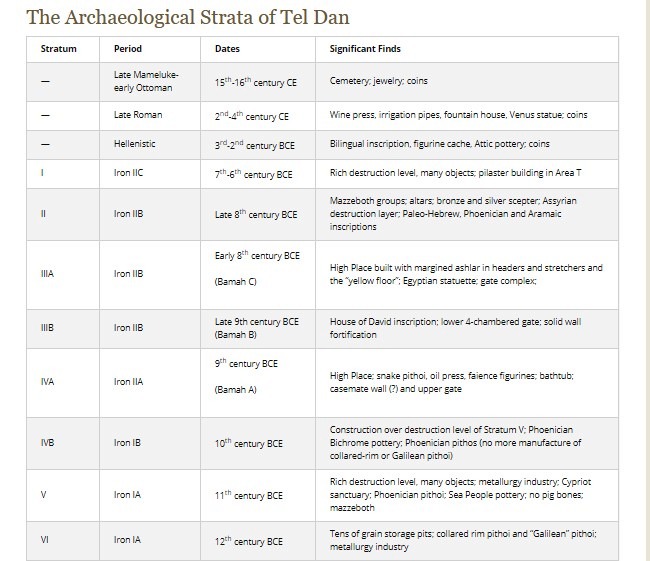Image resolution: width=650 pixels, height=561 pixels.
Task: Click the page title about Tel Dan strata
Action: click(188, 17)
